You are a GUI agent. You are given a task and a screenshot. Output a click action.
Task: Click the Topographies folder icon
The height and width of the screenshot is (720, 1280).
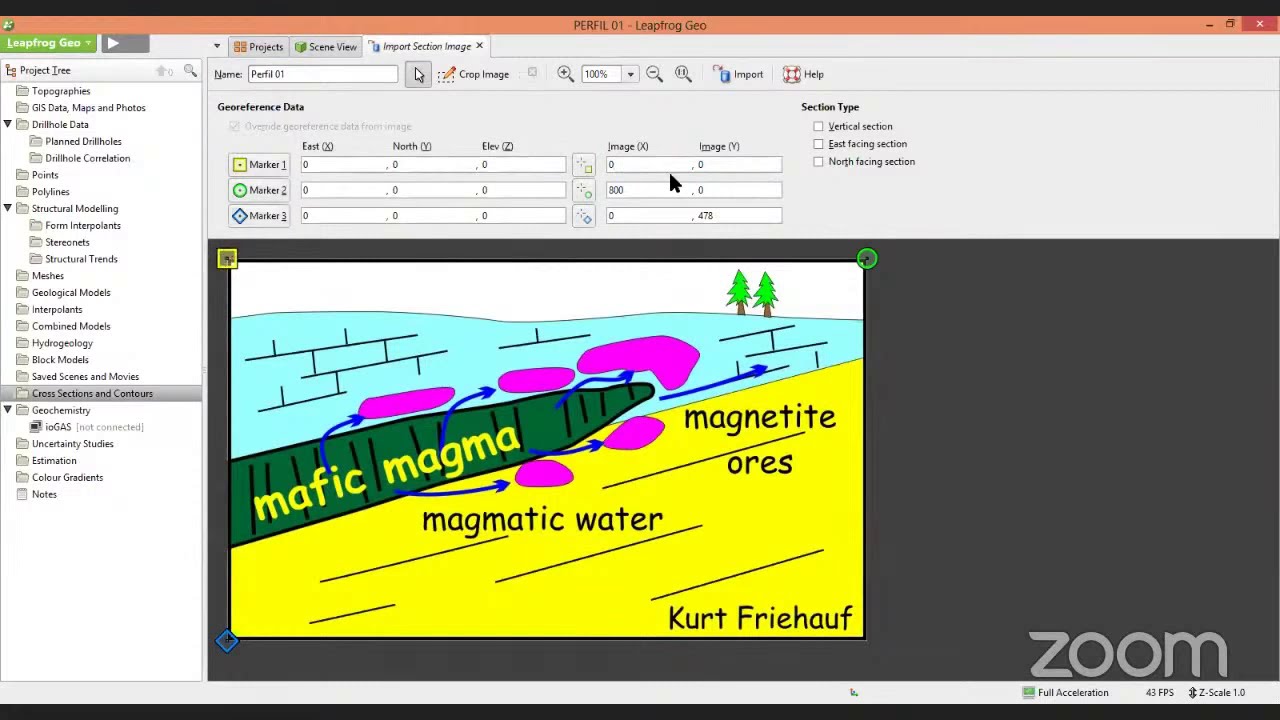point(22,91)
